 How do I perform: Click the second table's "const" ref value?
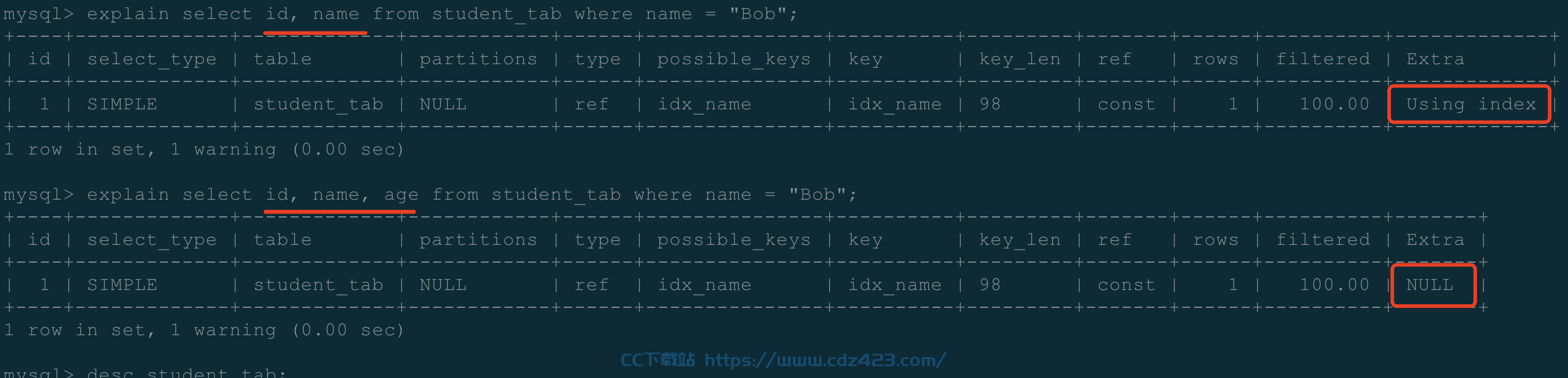click(1126, 285)
